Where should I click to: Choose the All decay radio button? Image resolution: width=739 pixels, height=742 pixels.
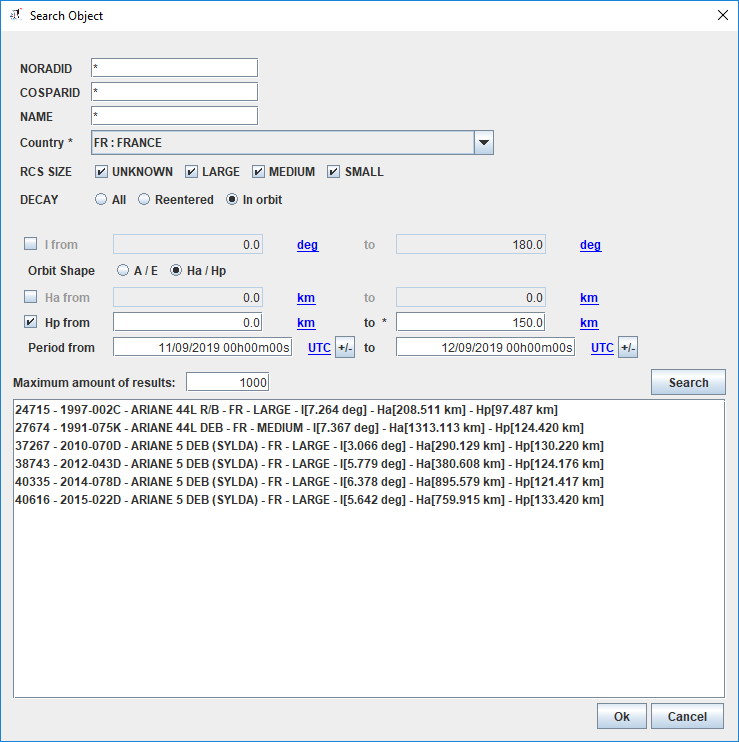pos(101,200)
